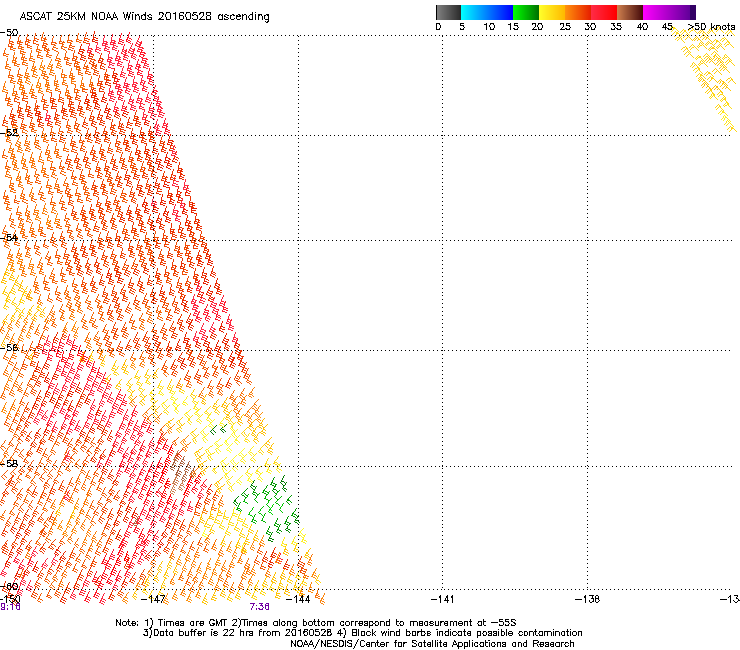This screenshot has height=650, width=740.
Task: Click the gray 0-5 knots legend segment
Action: pos(448,12)
